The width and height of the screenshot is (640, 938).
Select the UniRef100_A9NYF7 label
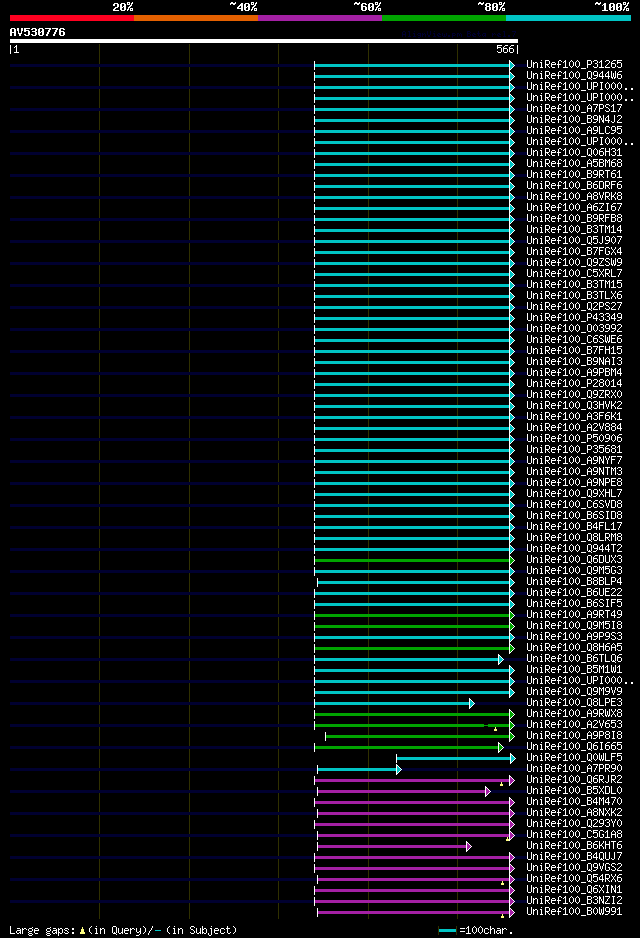pyautogui.click(x=574, y=461)
